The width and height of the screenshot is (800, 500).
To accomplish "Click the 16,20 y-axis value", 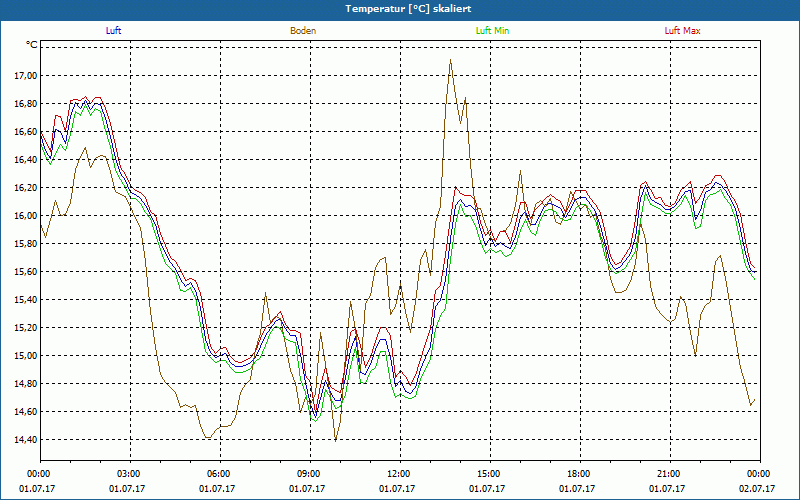I will coord(27,188).
